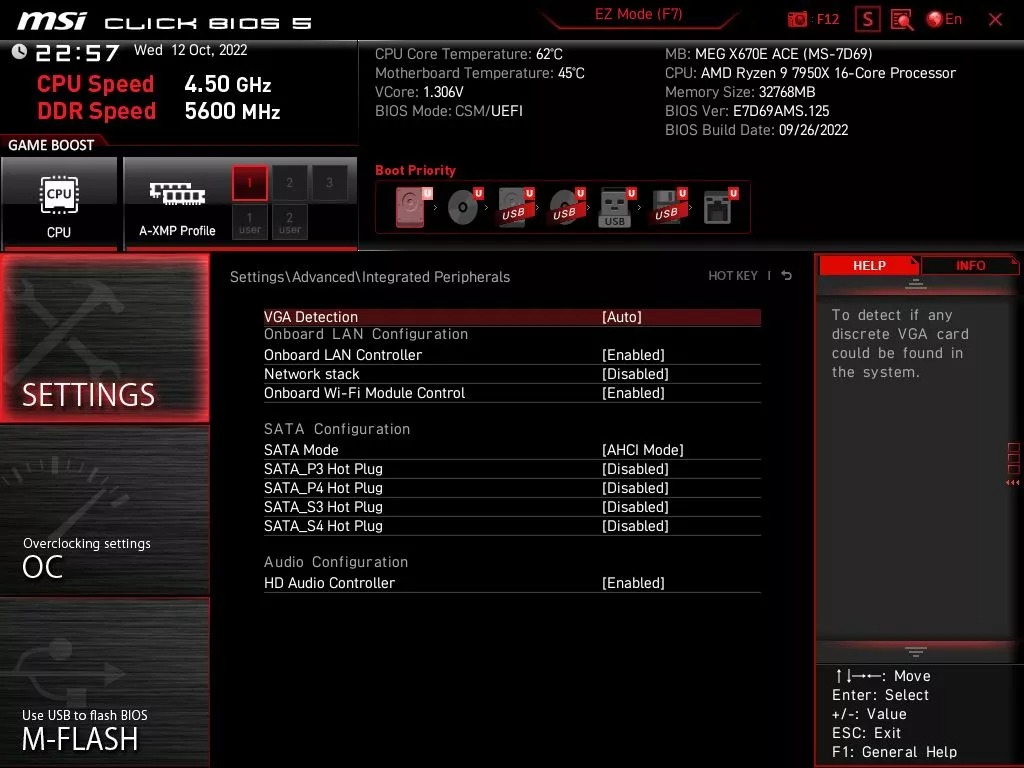Open the OC overclocking settings section
The image size is (1024, 768).
point(104,511)
